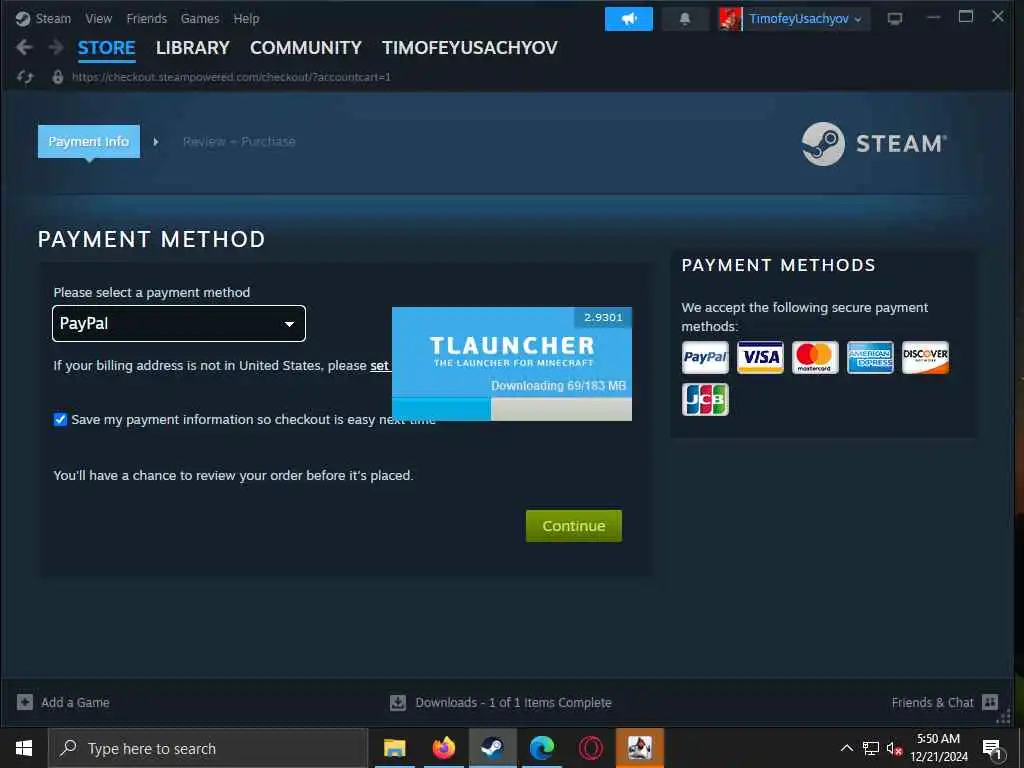Click the network tray icon
Image resolution: width=1024 pixels, height=768 pixels.
tap(871, 748)
